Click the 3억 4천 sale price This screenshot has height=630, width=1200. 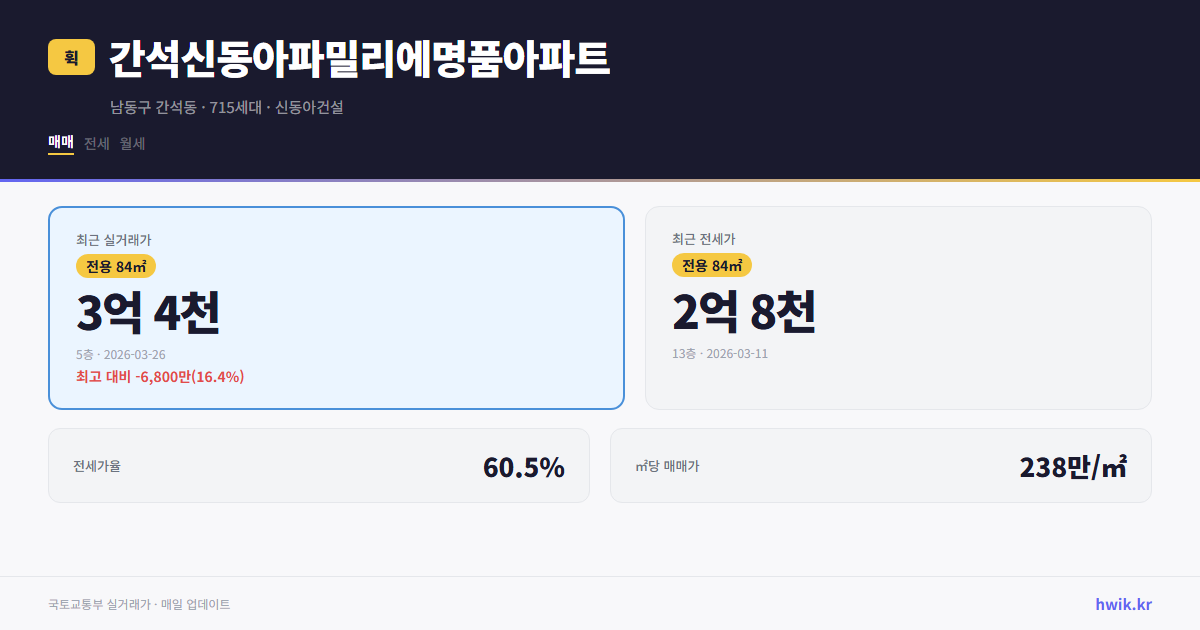(148, 311)
